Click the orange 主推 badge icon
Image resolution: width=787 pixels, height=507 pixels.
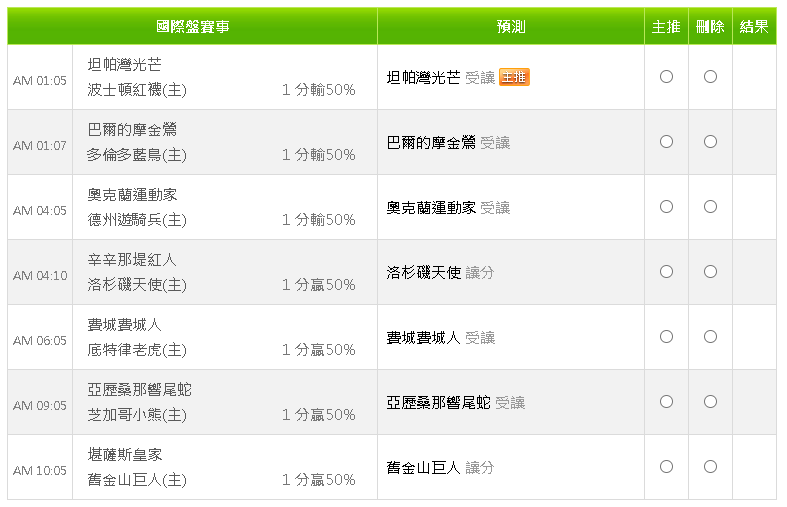(514, 77)
